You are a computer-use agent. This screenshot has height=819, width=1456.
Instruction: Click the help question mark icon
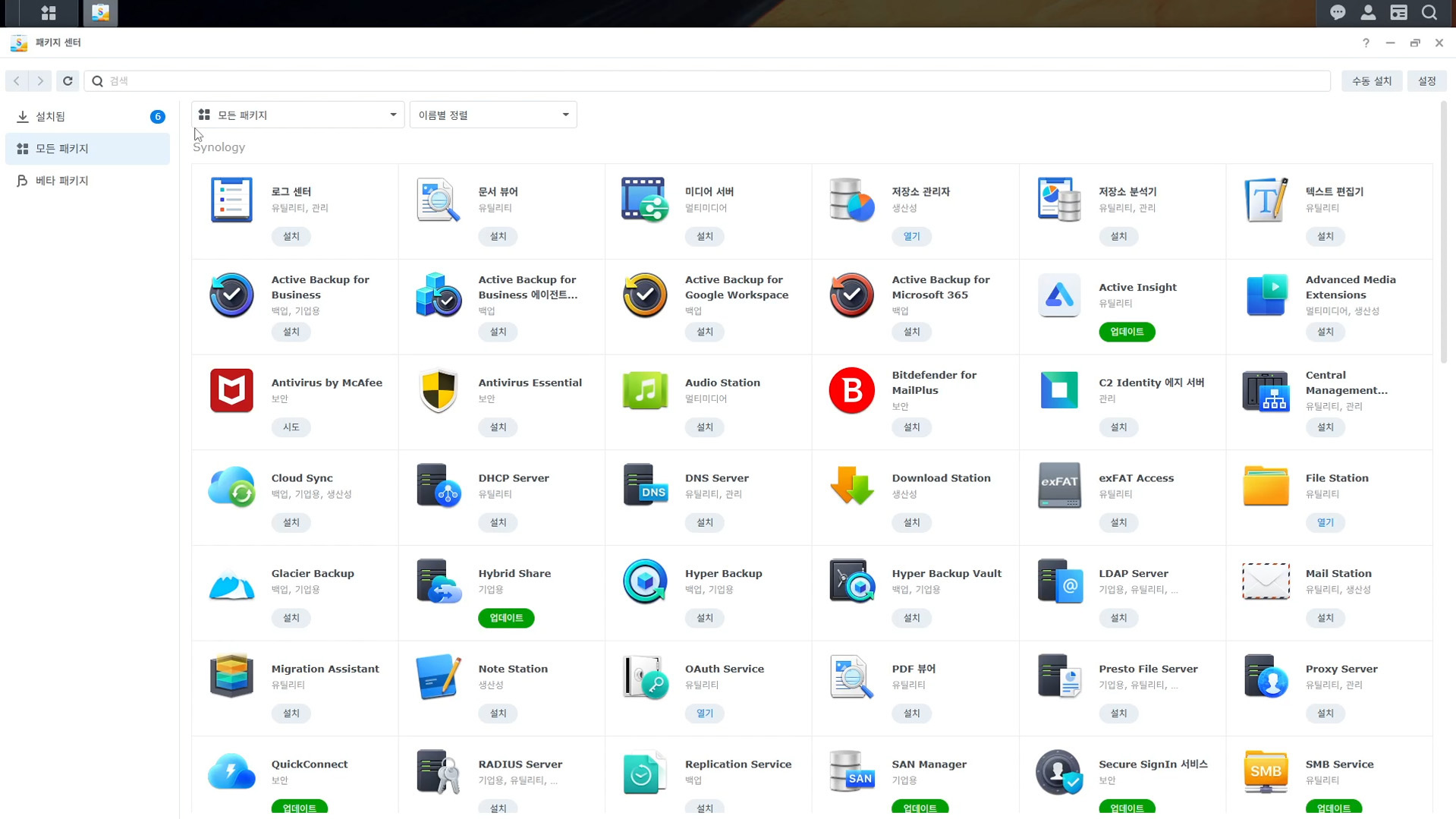[1366, 43]
